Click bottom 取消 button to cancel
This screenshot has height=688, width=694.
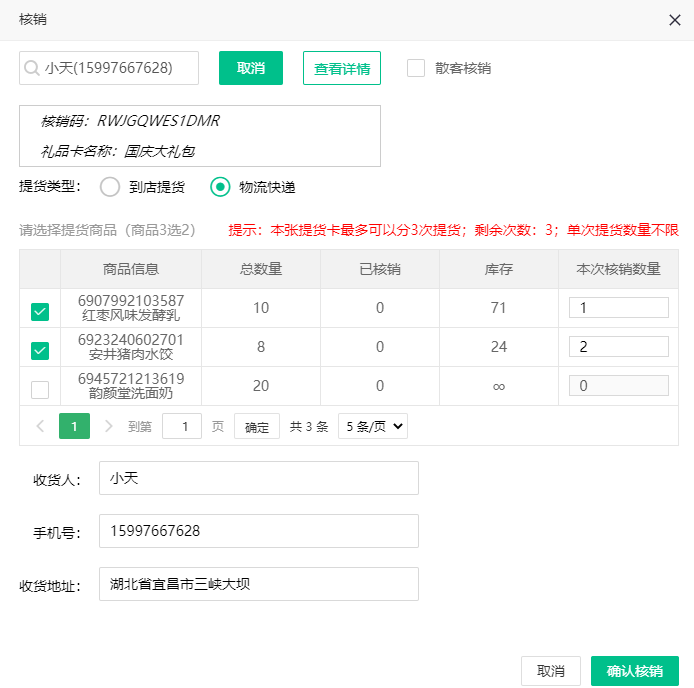tap(551, 671)
